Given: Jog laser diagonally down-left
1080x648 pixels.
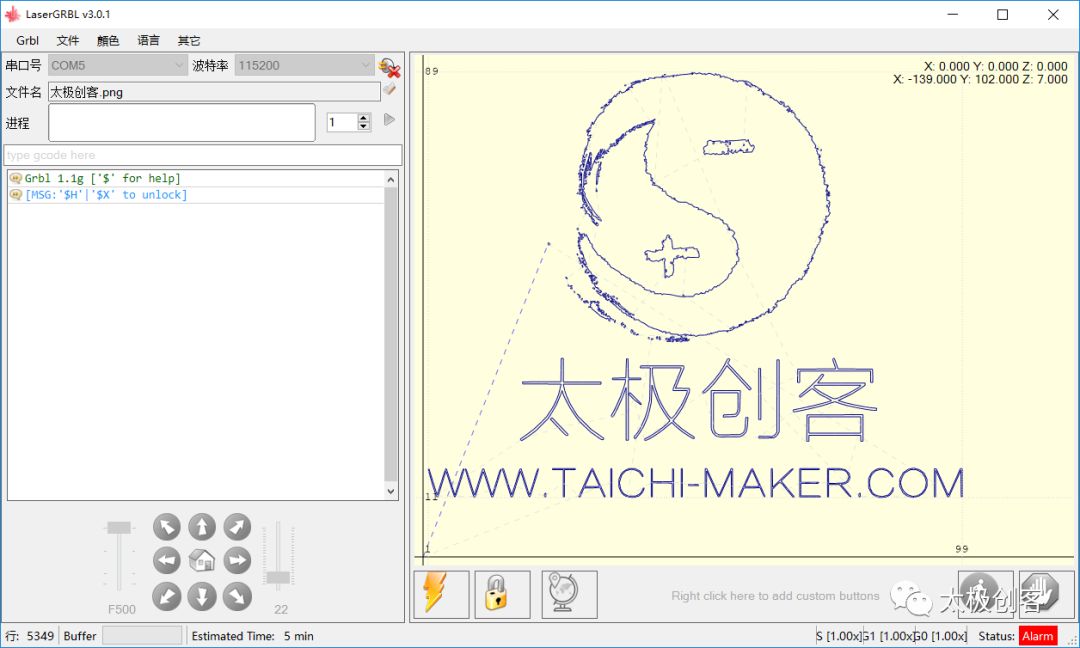Looking at the screenshot, I should click(x=167, y=596).
